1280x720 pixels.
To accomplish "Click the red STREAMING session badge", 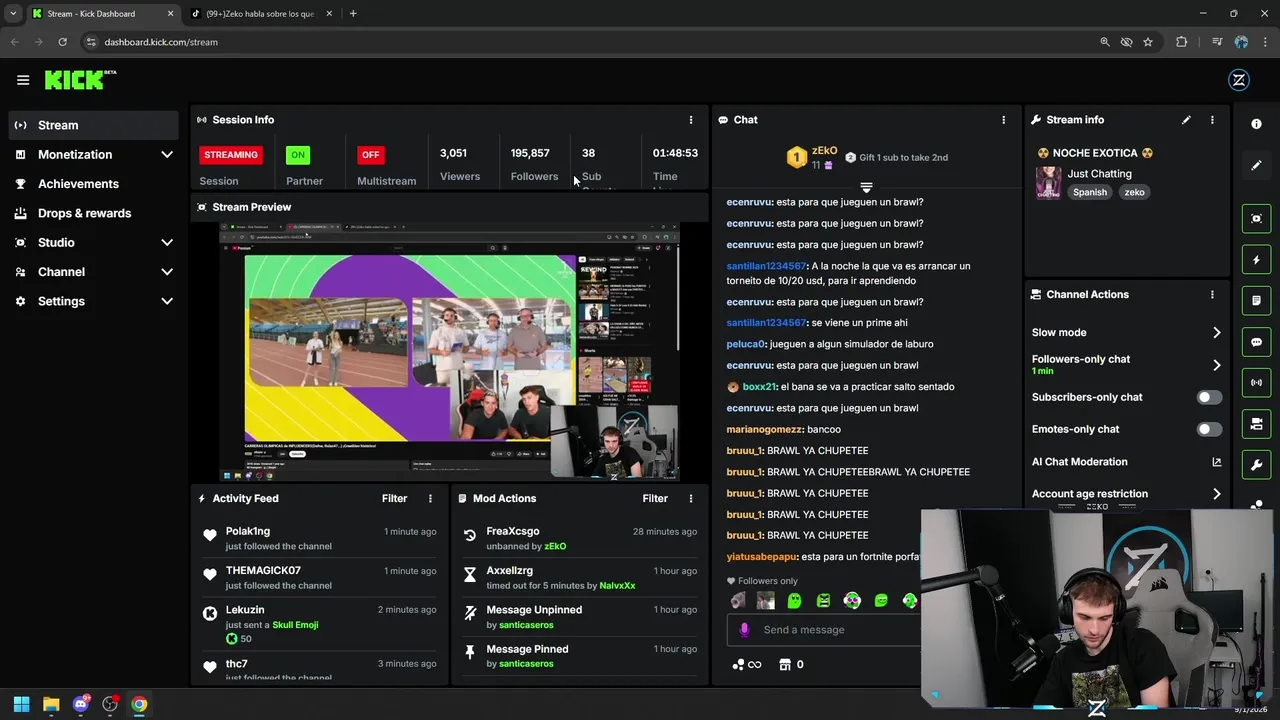I will [x=231, y=155].
